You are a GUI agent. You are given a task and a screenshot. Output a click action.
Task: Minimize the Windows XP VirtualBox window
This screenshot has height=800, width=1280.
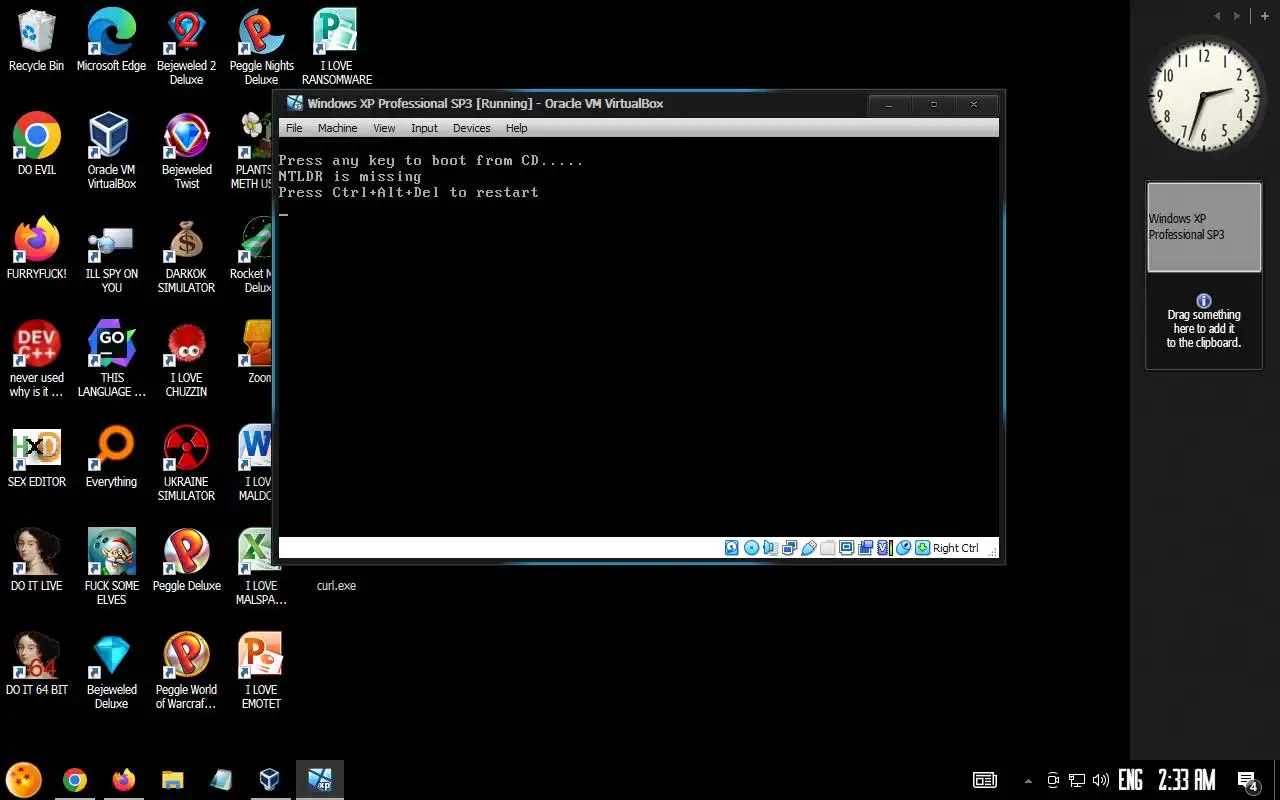pos(888,104)
